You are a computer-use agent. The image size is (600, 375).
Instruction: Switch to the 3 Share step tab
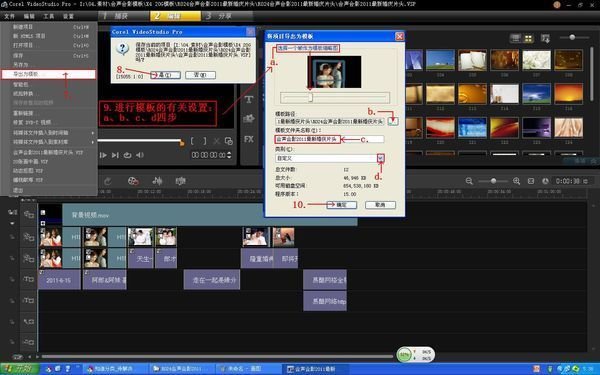click(x=227, y=16)
